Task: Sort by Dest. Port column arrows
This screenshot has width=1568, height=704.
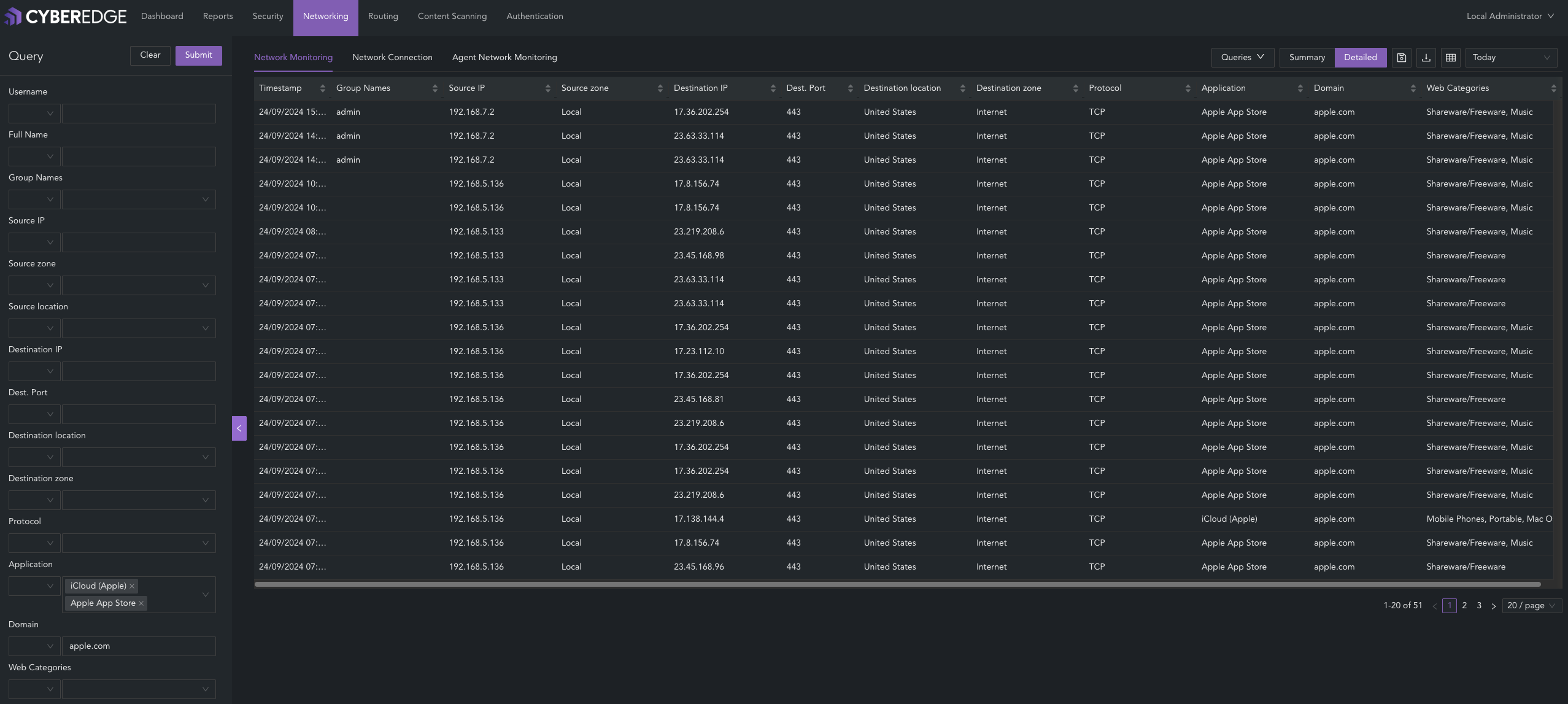Action: pos(850,88)
